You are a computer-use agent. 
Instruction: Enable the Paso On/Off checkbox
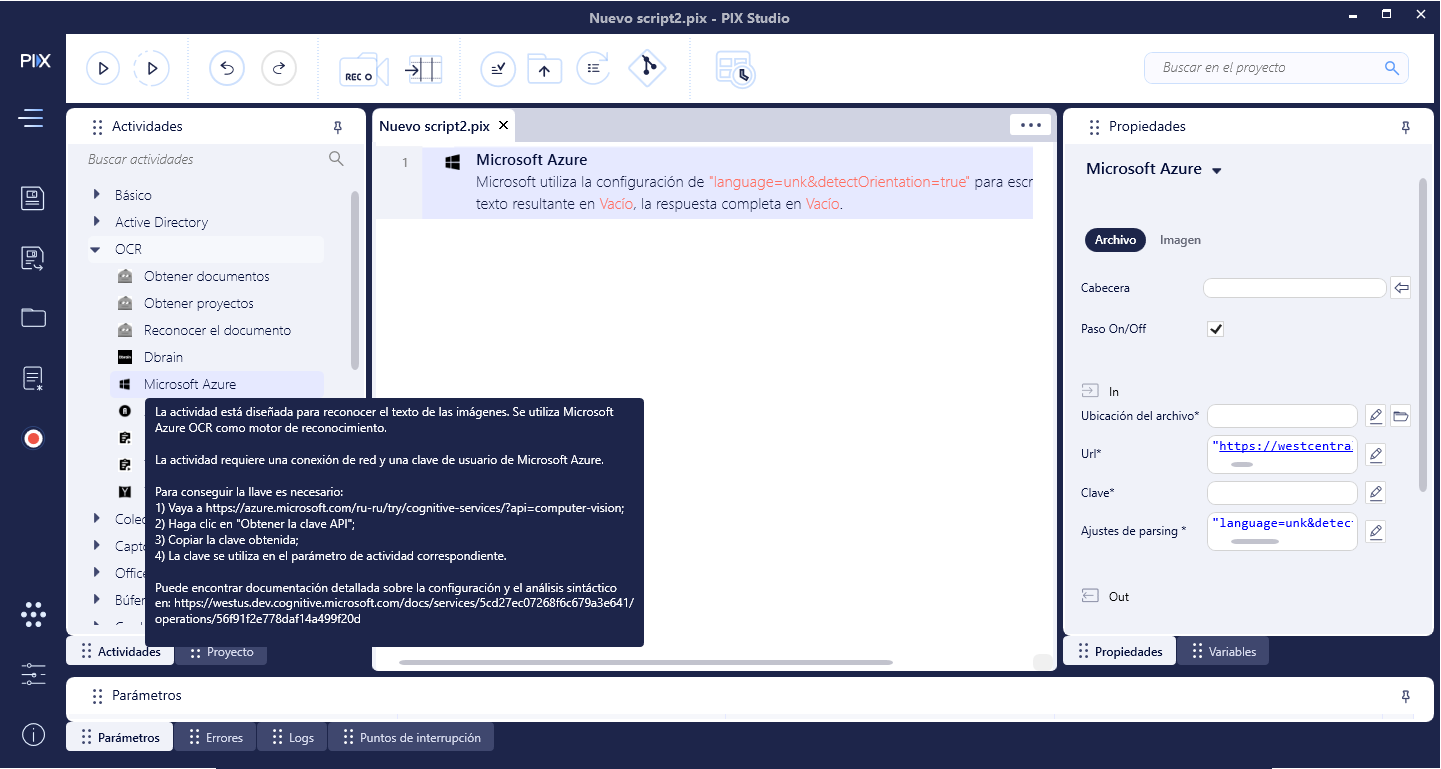[1215, 328]
